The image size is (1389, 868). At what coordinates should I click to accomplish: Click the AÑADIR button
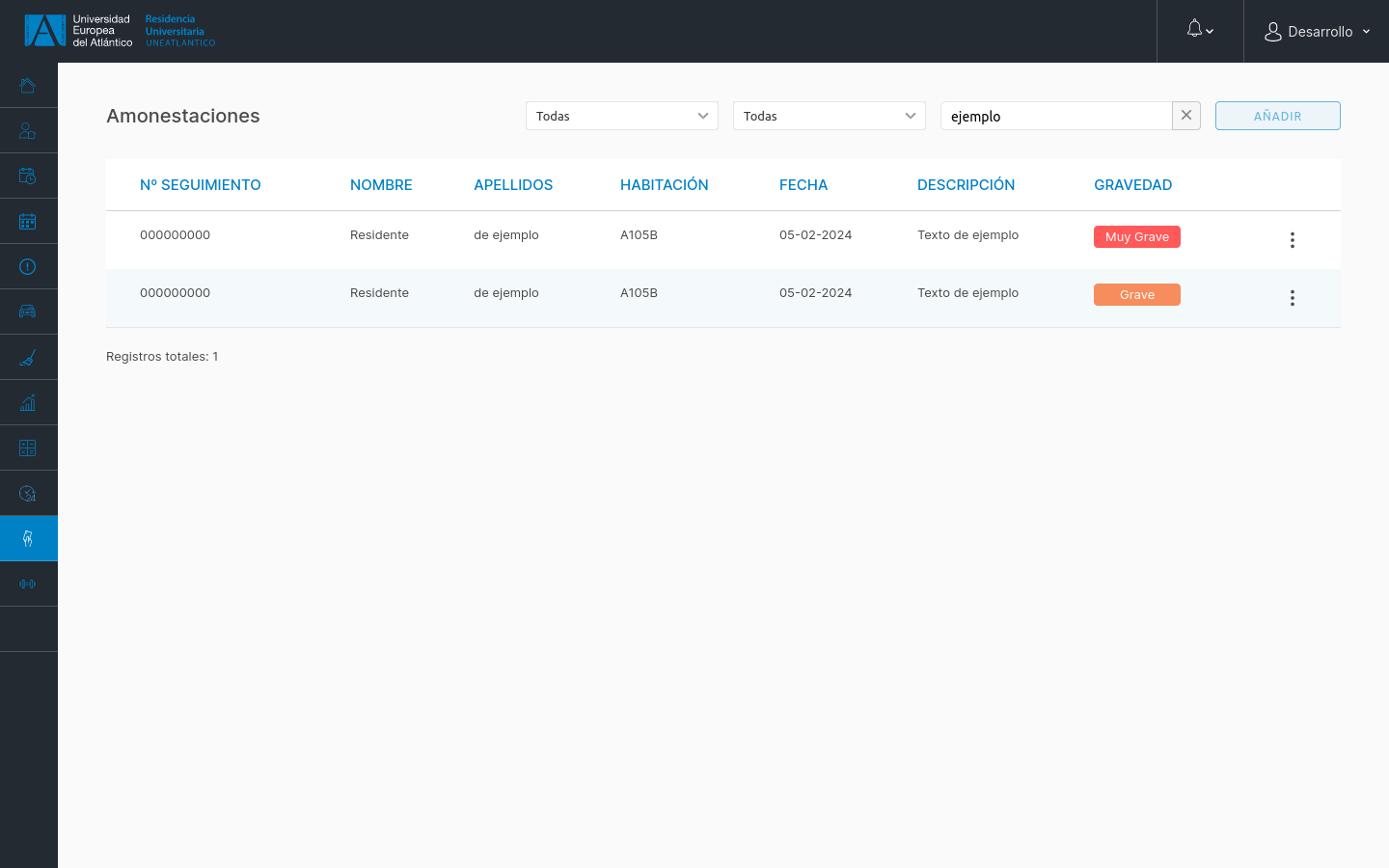[x=1278, y=116]
